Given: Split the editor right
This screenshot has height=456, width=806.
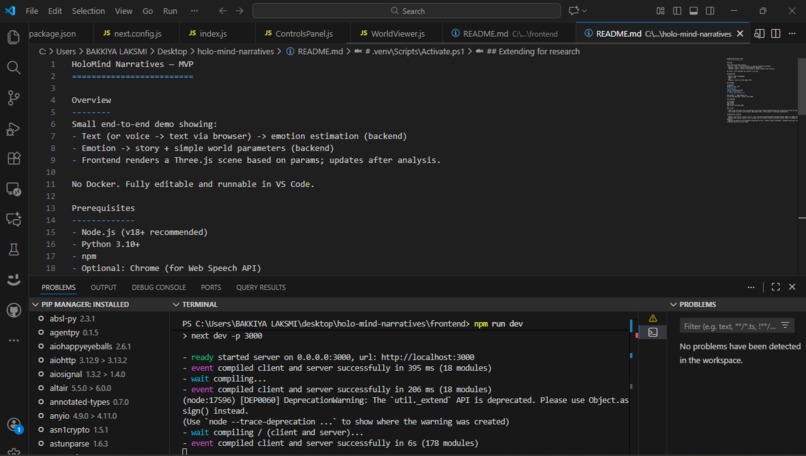Looking at the screenshot, I should click(776, 33).
